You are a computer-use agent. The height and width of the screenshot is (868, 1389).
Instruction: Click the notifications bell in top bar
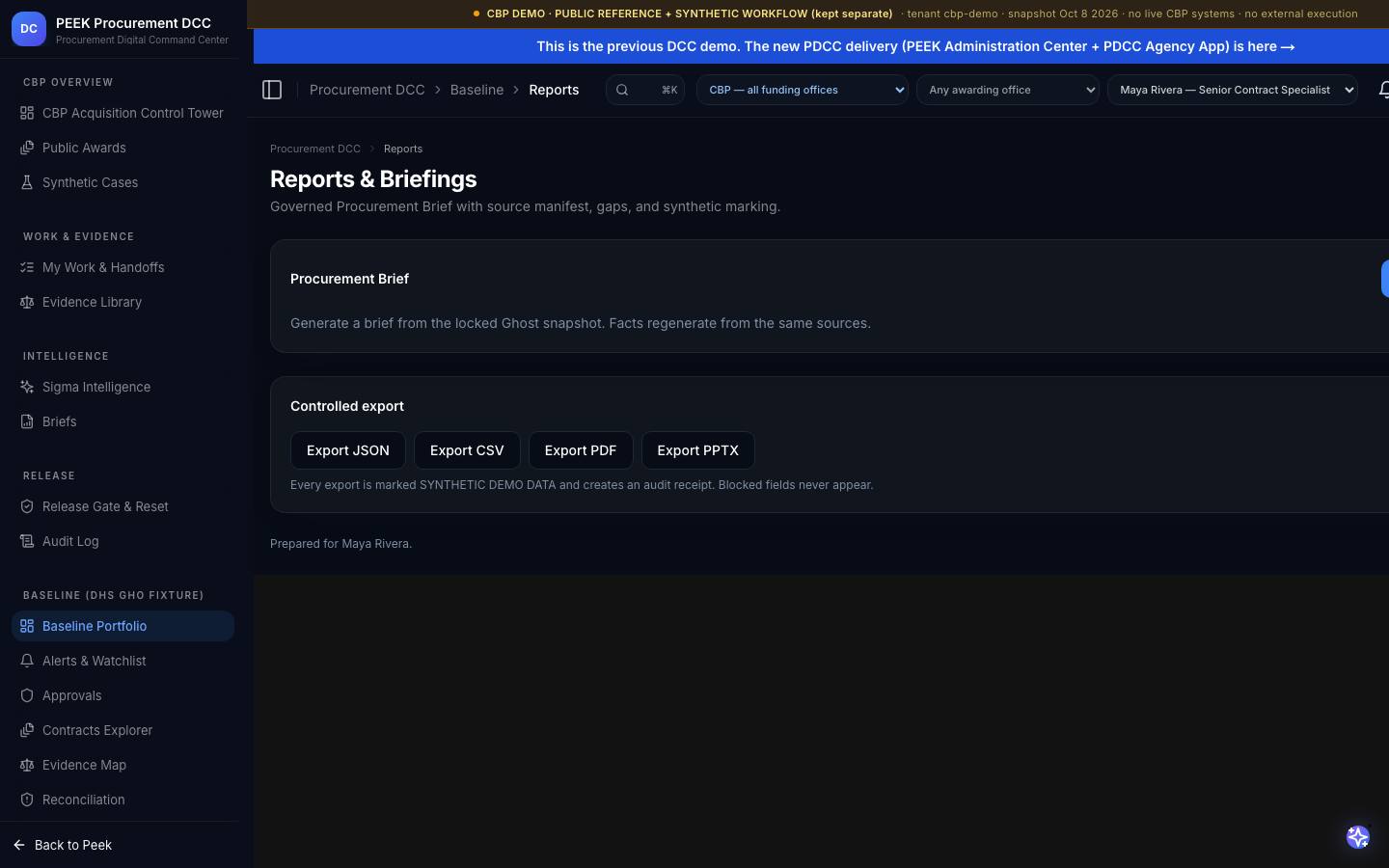(1383, 90)
